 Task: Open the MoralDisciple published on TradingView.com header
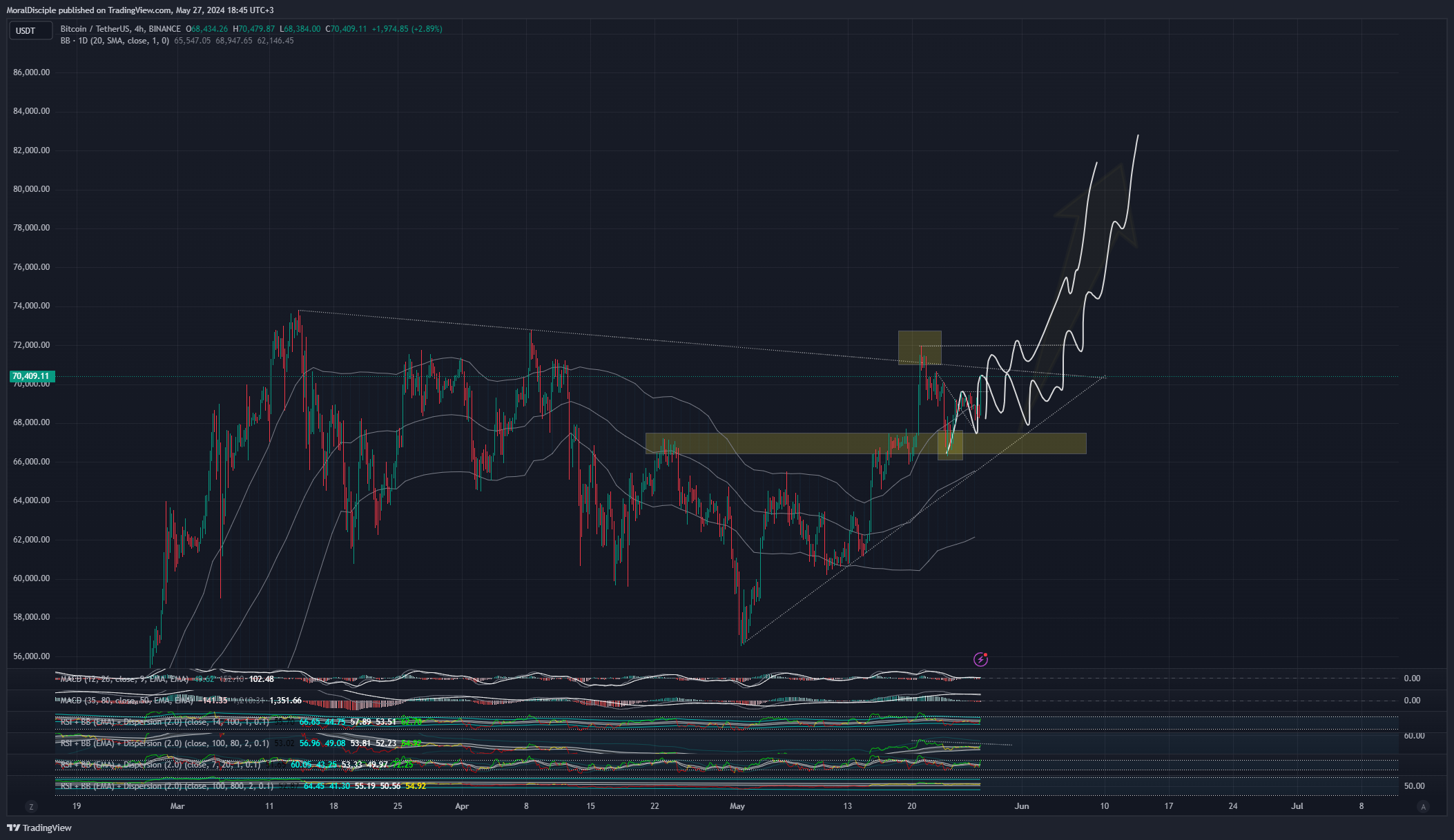140,10
